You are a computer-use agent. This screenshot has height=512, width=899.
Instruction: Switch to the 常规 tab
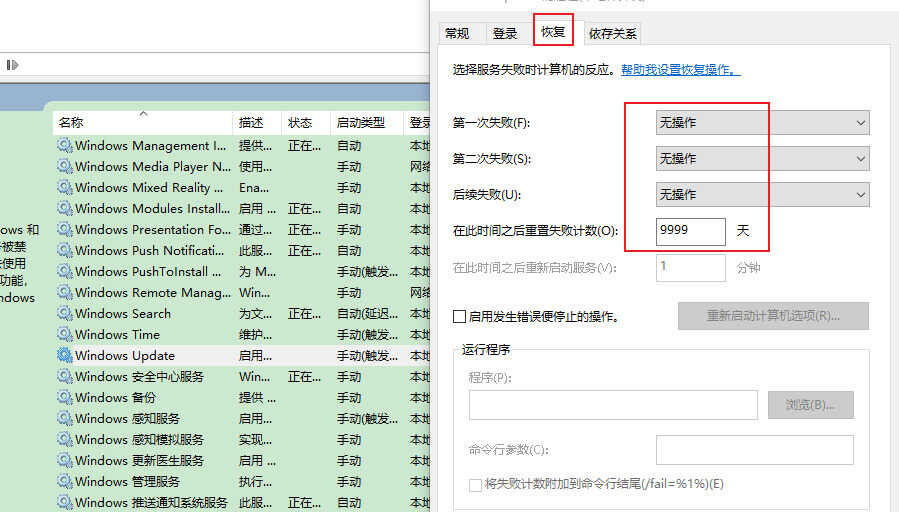[x=457, y=34]
